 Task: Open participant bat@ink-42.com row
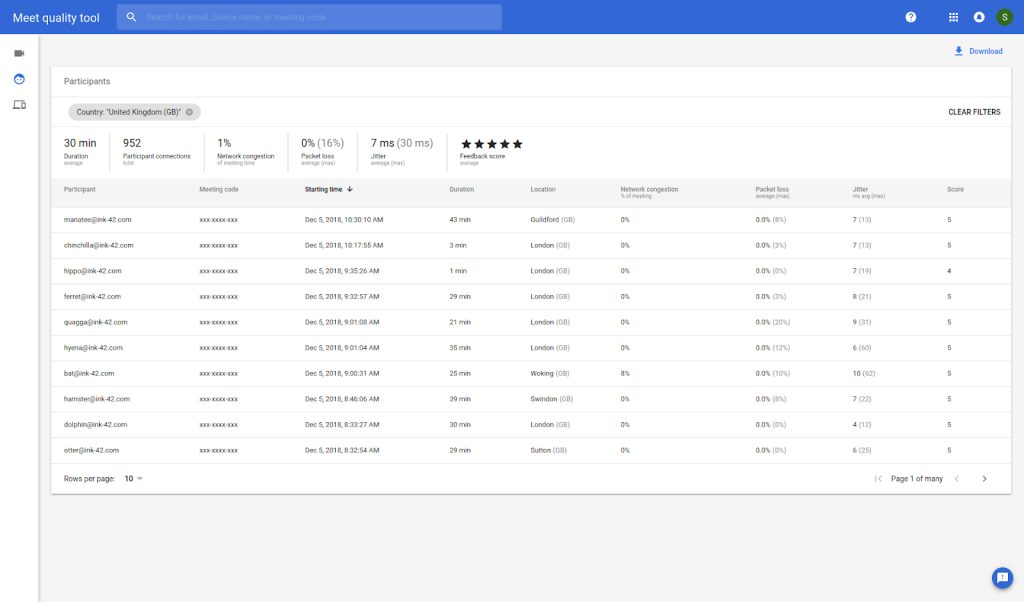pos(89,373)
